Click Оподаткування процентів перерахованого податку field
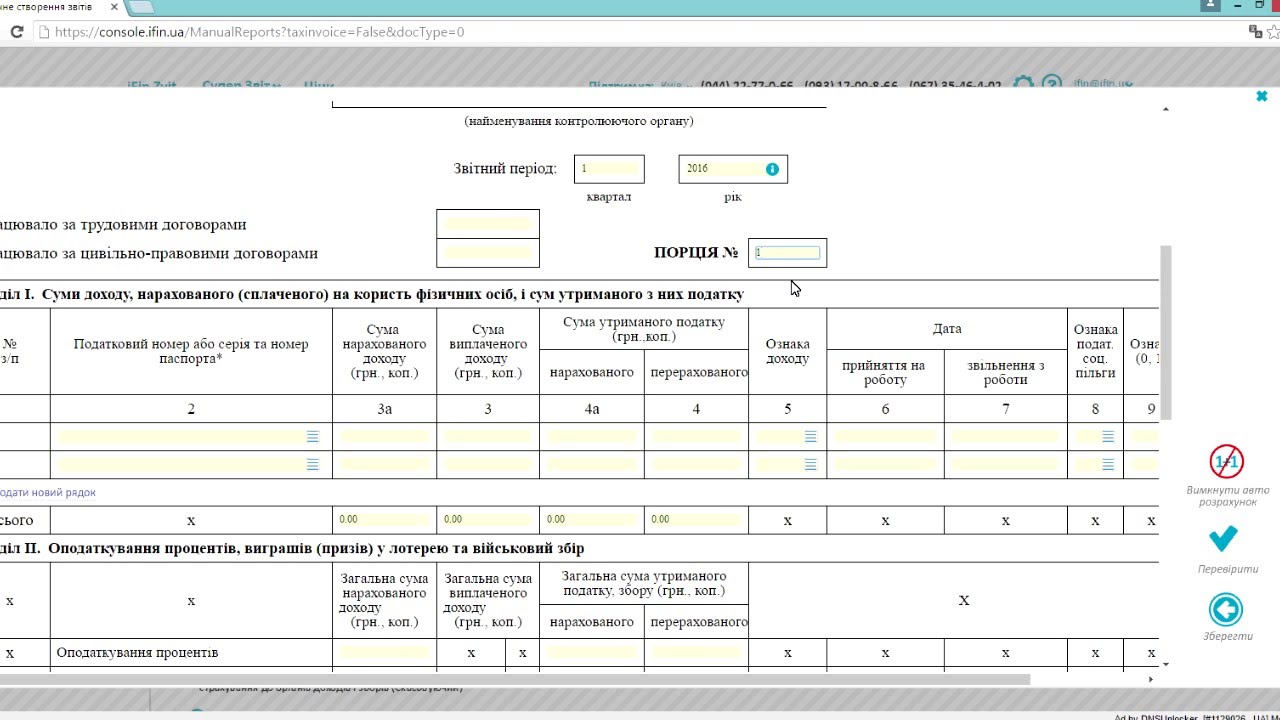Image resolution: width=1280 pixels, height=720 pixels. click(696, 652)
